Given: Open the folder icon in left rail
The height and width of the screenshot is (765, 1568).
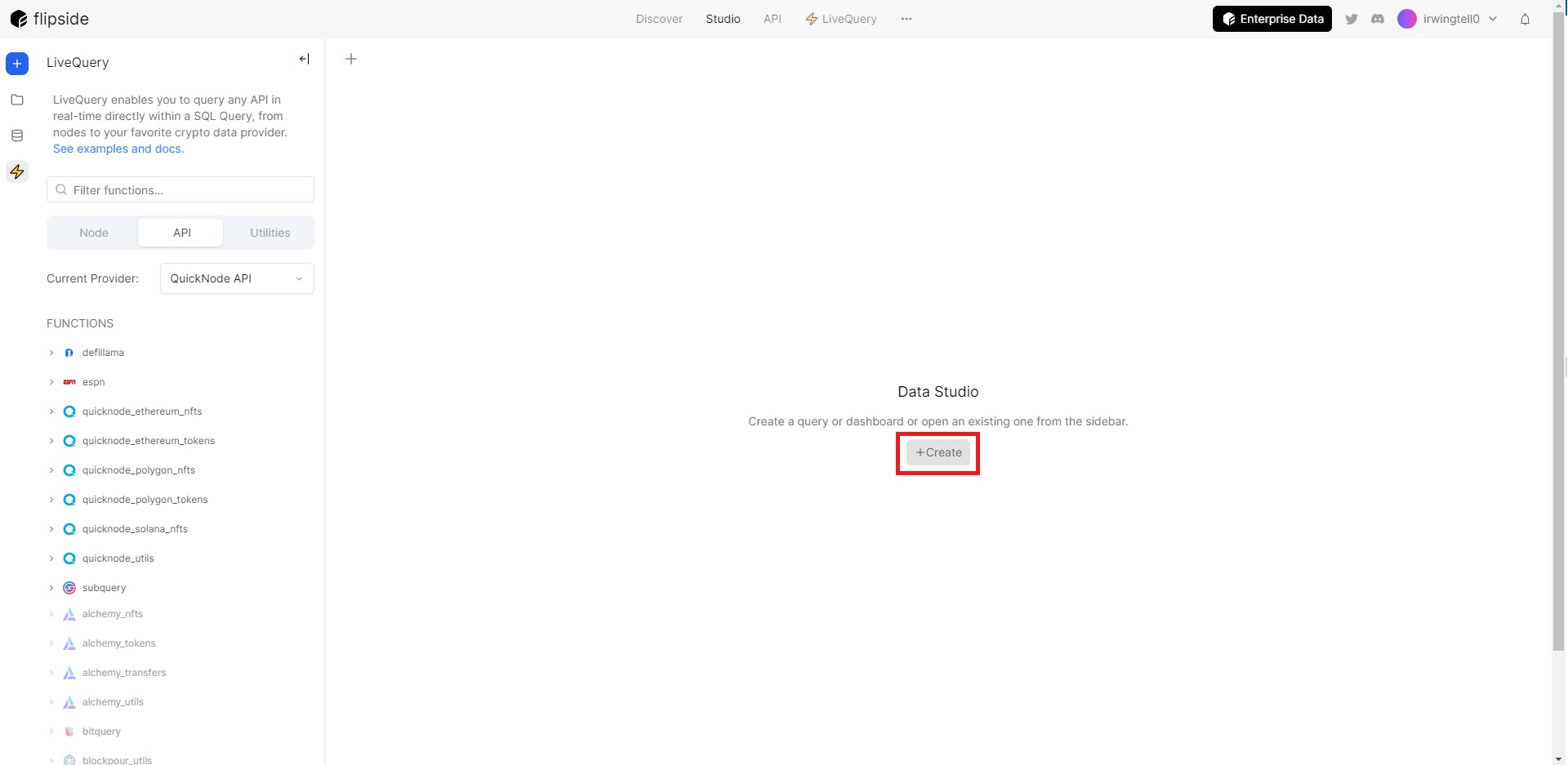Looking at the screenshot, I should pyautogui.click(x=17, y=100).
